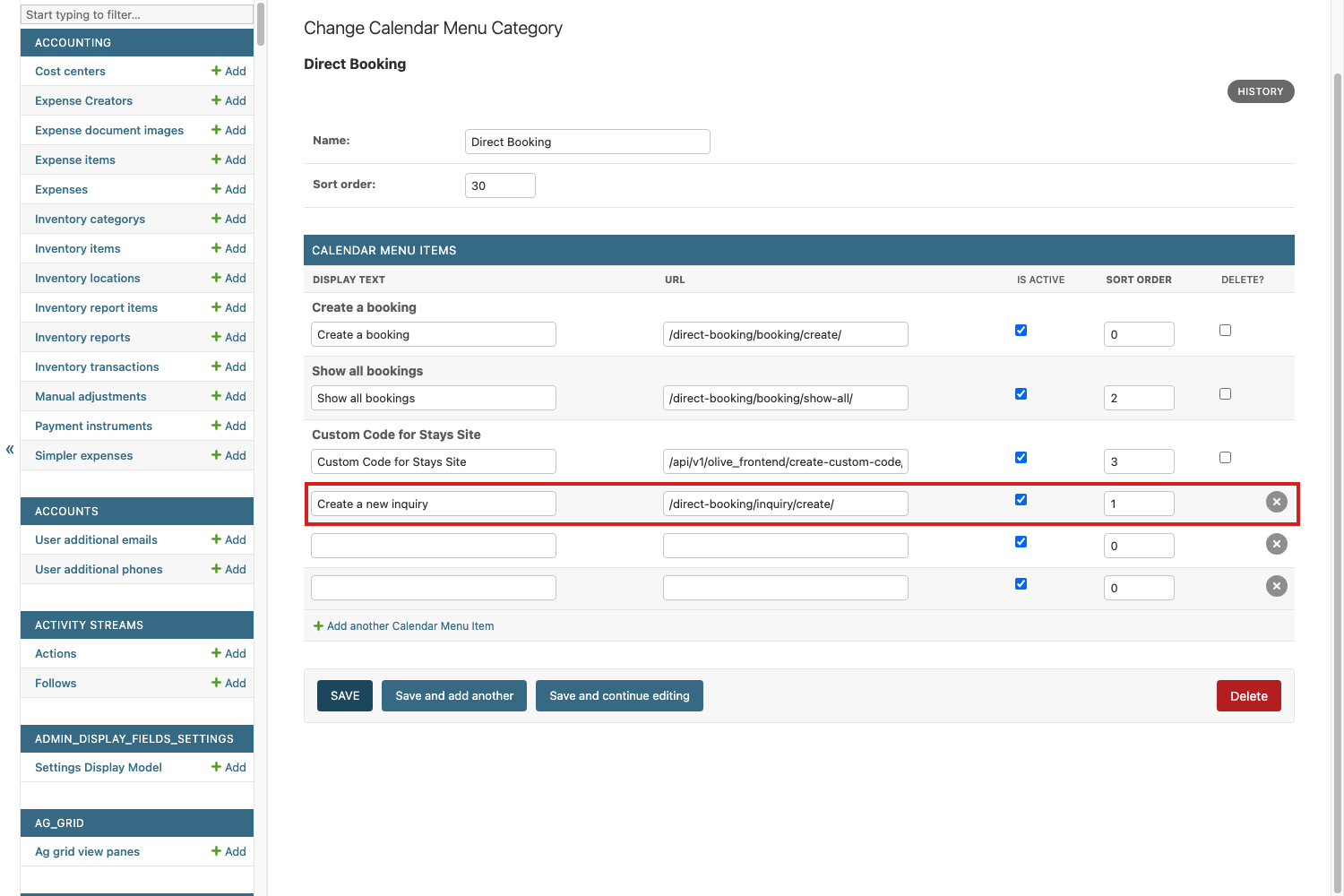Image resolution: width=1344 pixels, height=896 pixels.
Task: Uncheck Is Active for Custom Code for Stays Site
Action: pos(1021,458)
